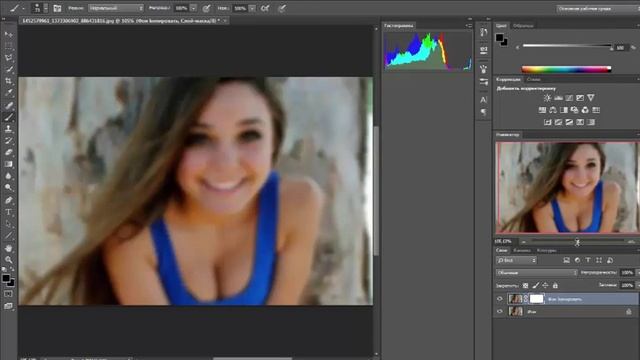Add a Vibrance adjustment (triangle icon)

coord(591,98)
